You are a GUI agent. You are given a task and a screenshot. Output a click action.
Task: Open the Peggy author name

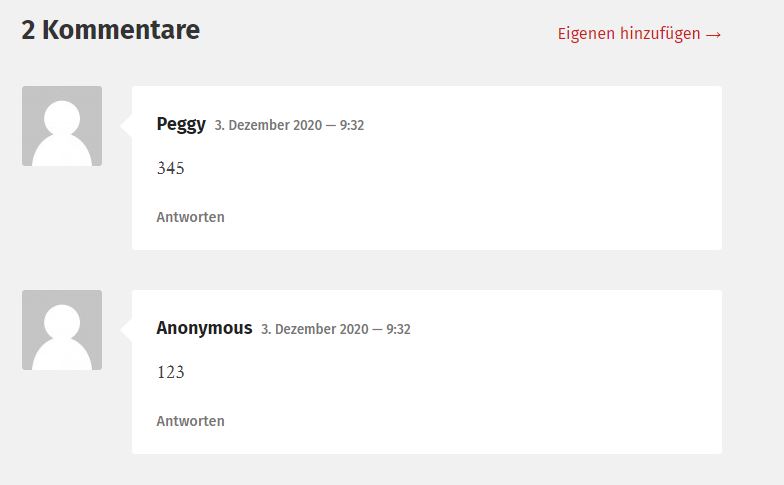coord(181,124)
